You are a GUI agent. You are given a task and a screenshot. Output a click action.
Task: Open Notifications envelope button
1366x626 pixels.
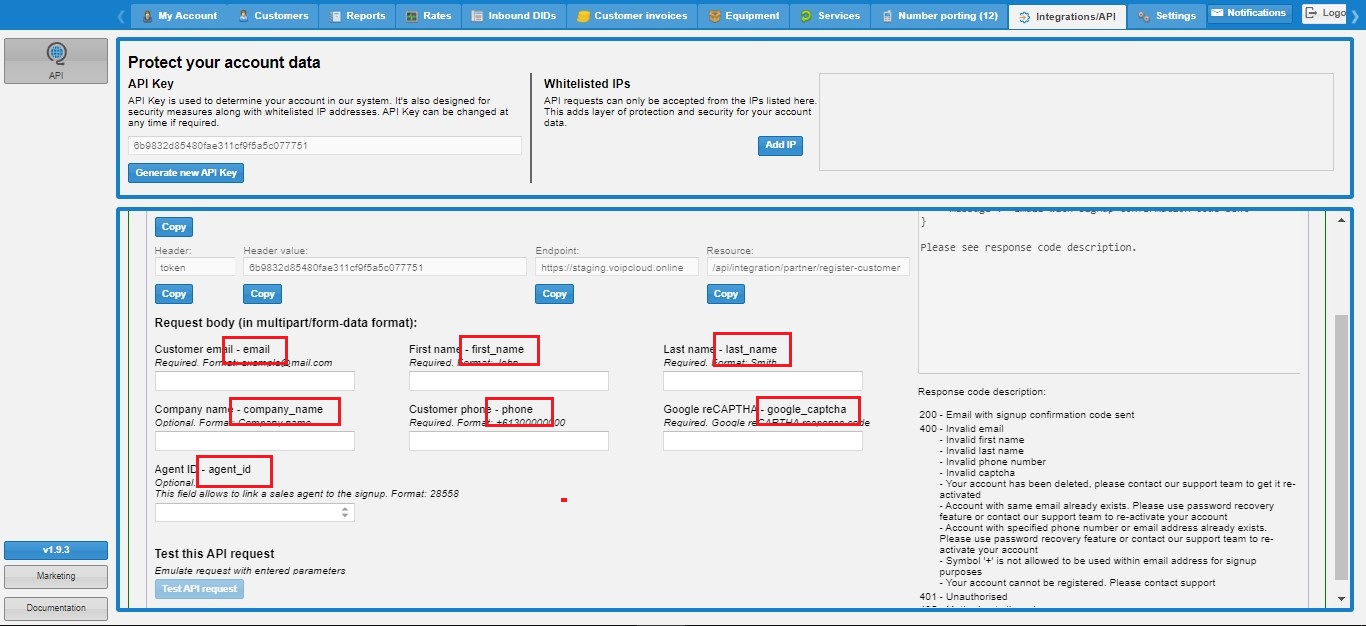coord(1248,14)
